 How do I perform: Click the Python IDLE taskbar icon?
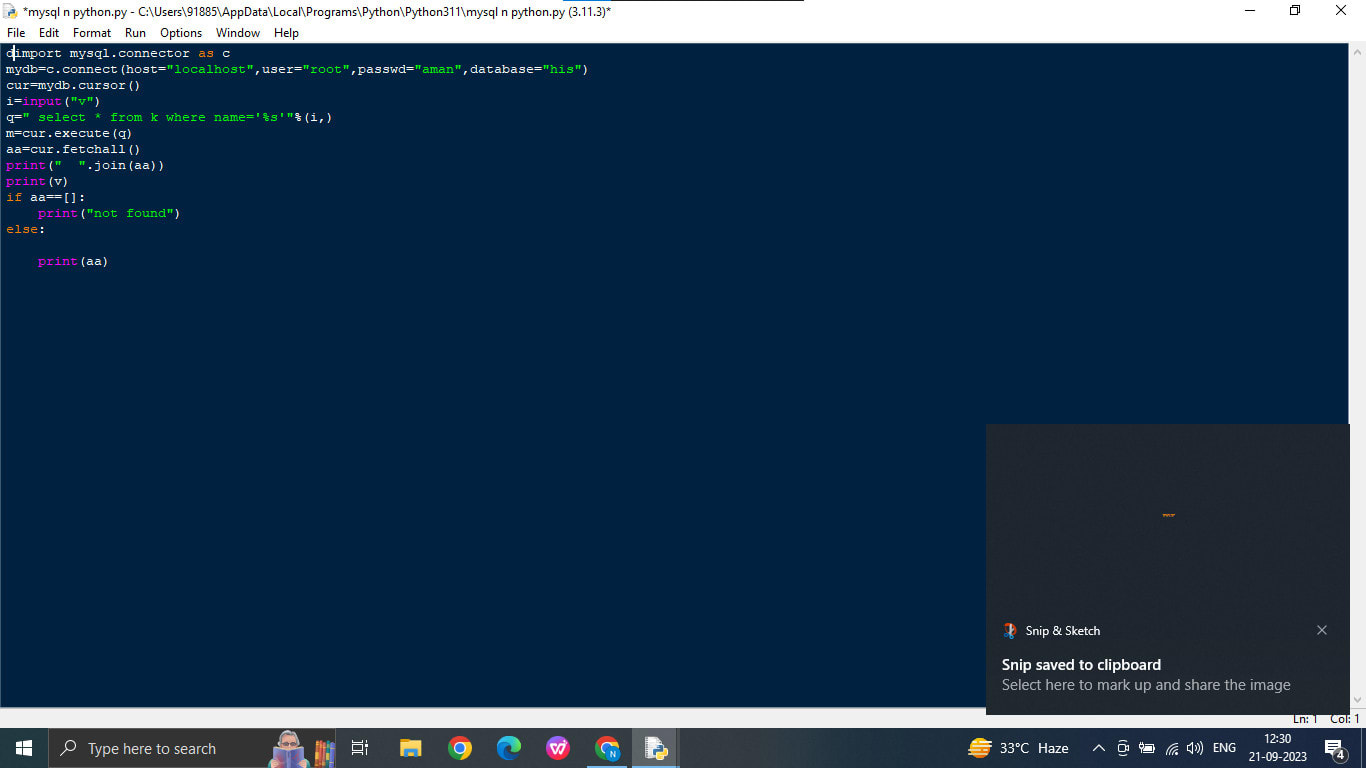[656, 748]
